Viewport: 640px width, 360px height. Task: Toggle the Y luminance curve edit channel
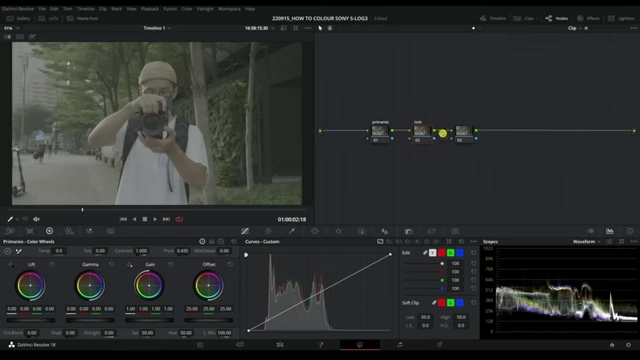(432, 253)
